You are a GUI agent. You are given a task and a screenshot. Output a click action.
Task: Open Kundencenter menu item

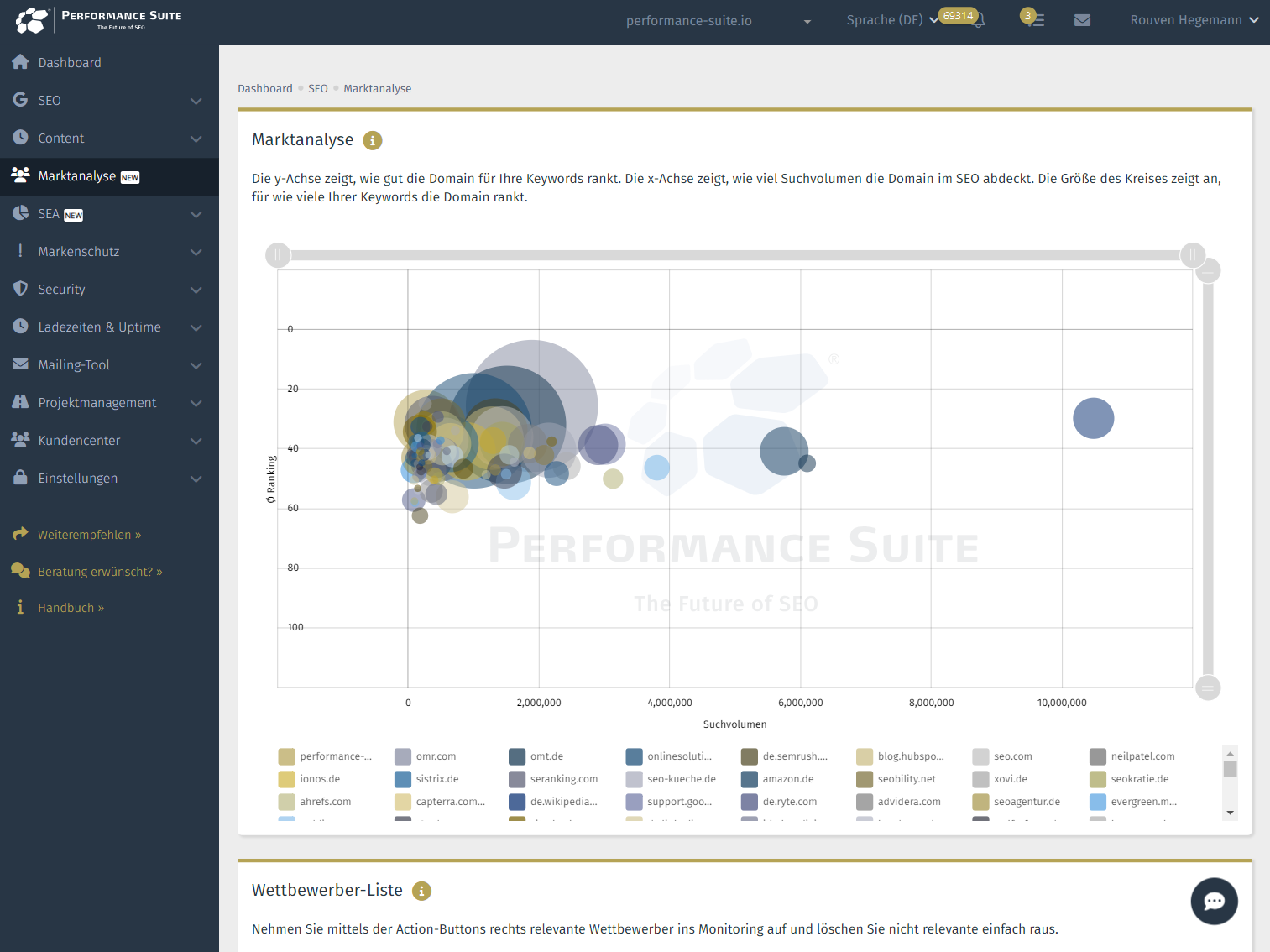point(109,440)
